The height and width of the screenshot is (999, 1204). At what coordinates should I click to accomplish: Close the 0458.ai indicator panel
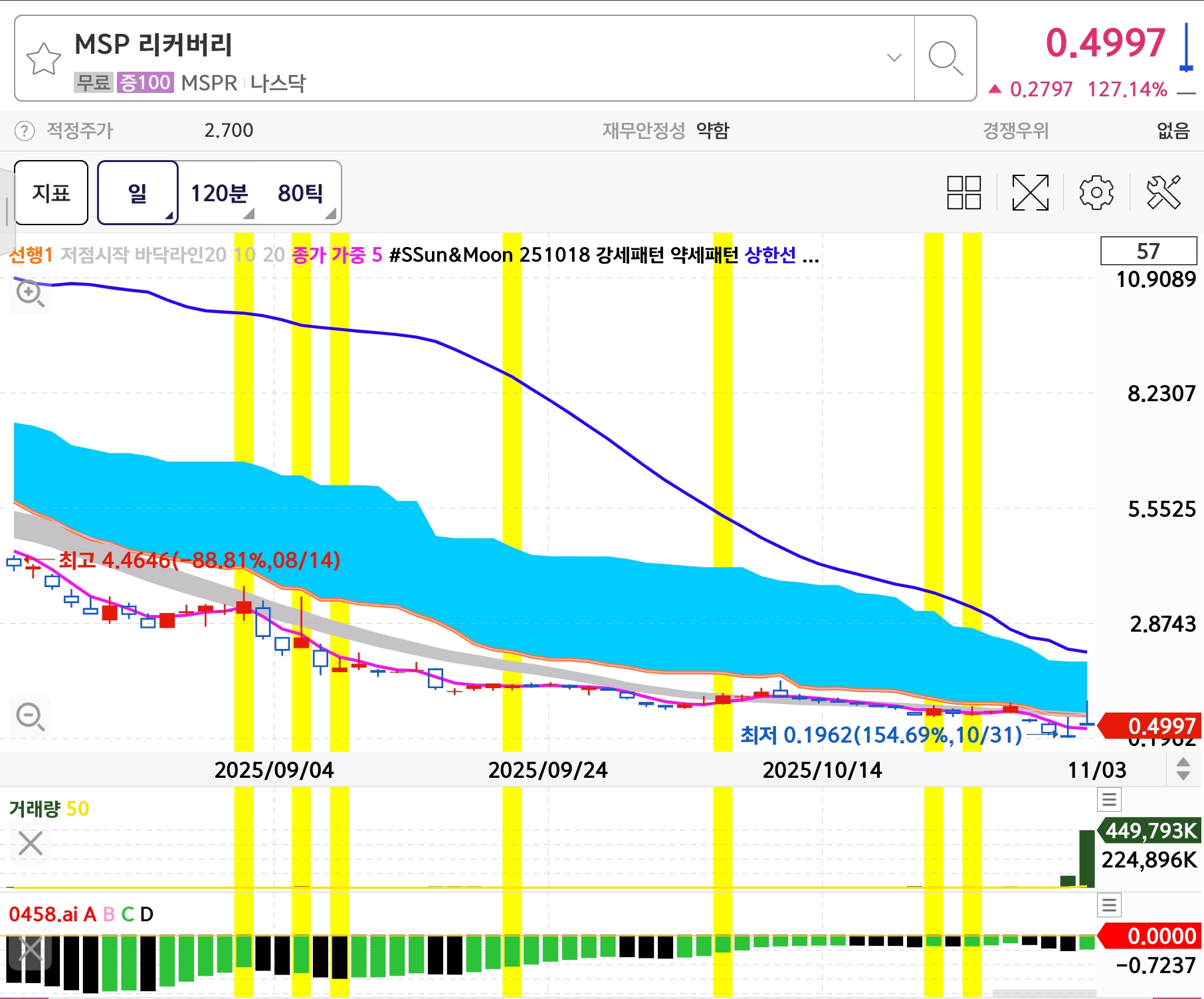pyautogui.click(x=31, y=949)
